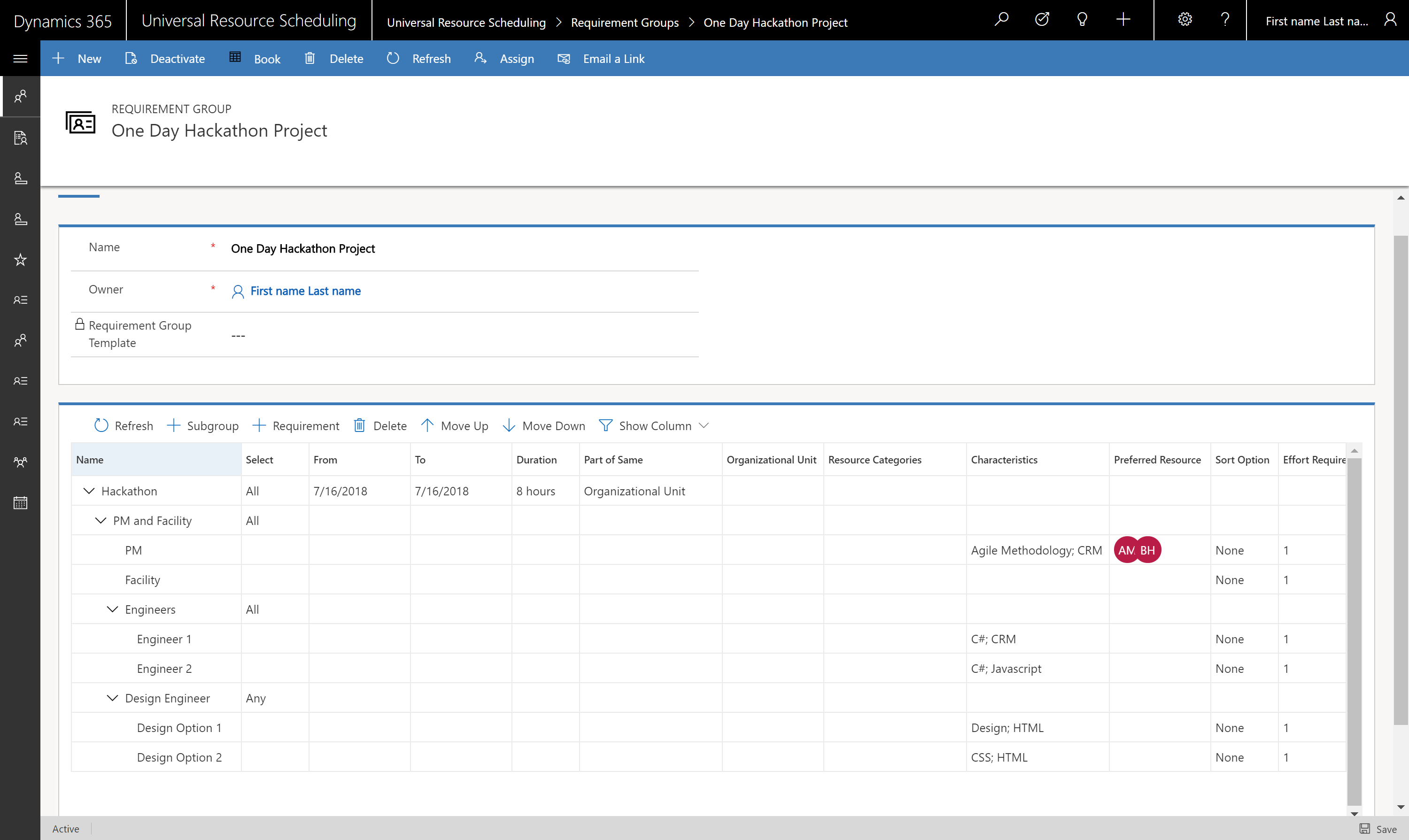Click the AM preferred resource badge
1409x840 pixels.
[x=1124, y=550]
